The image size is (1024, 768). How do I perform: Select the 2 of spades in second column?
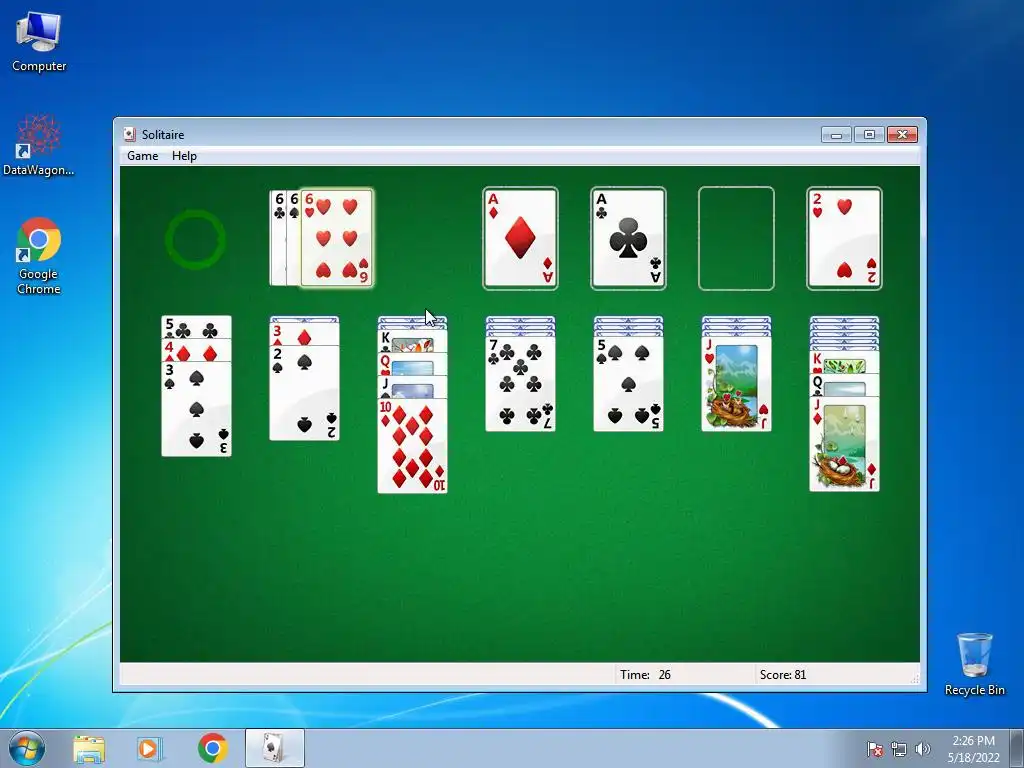(304, 392)
